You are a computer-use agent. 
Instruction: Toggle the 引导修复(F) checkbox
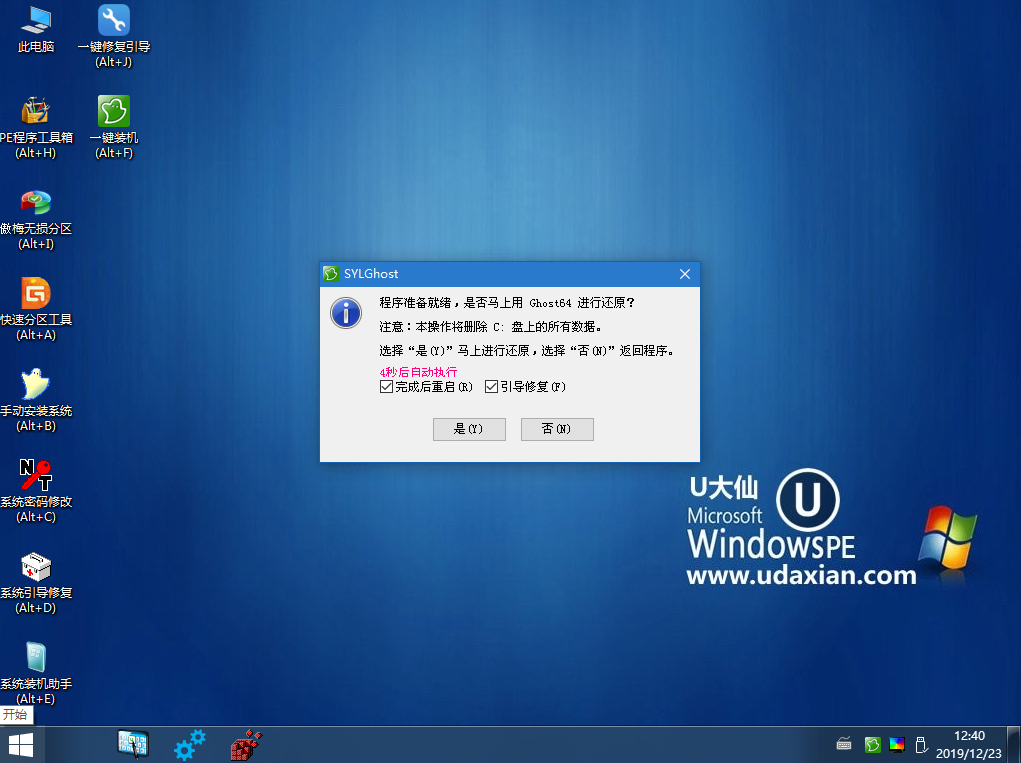pos(491,387)
